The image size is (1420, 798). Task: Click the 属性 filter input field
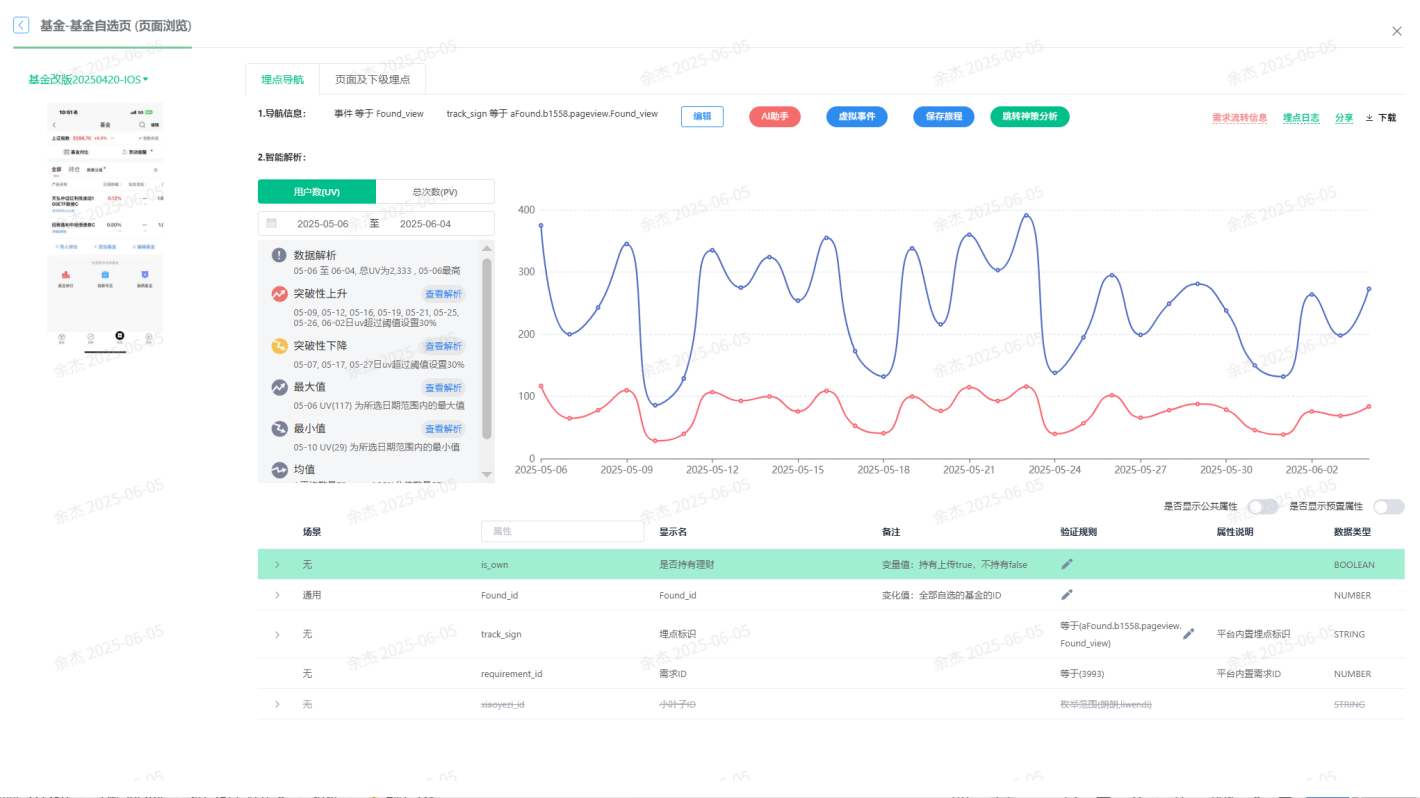562,532
